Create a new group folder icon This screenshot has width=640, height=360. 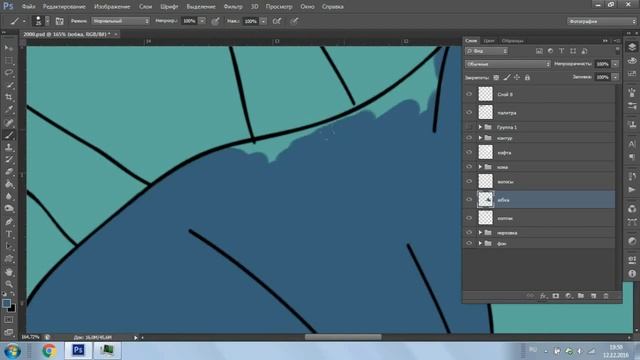581,296
